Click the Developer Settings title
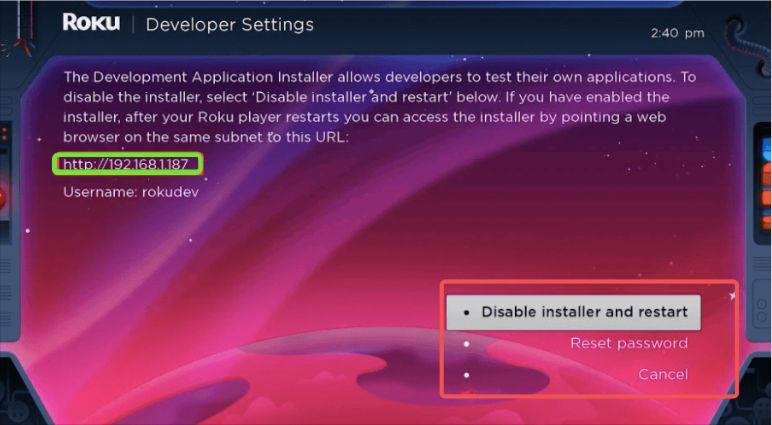 229,25
